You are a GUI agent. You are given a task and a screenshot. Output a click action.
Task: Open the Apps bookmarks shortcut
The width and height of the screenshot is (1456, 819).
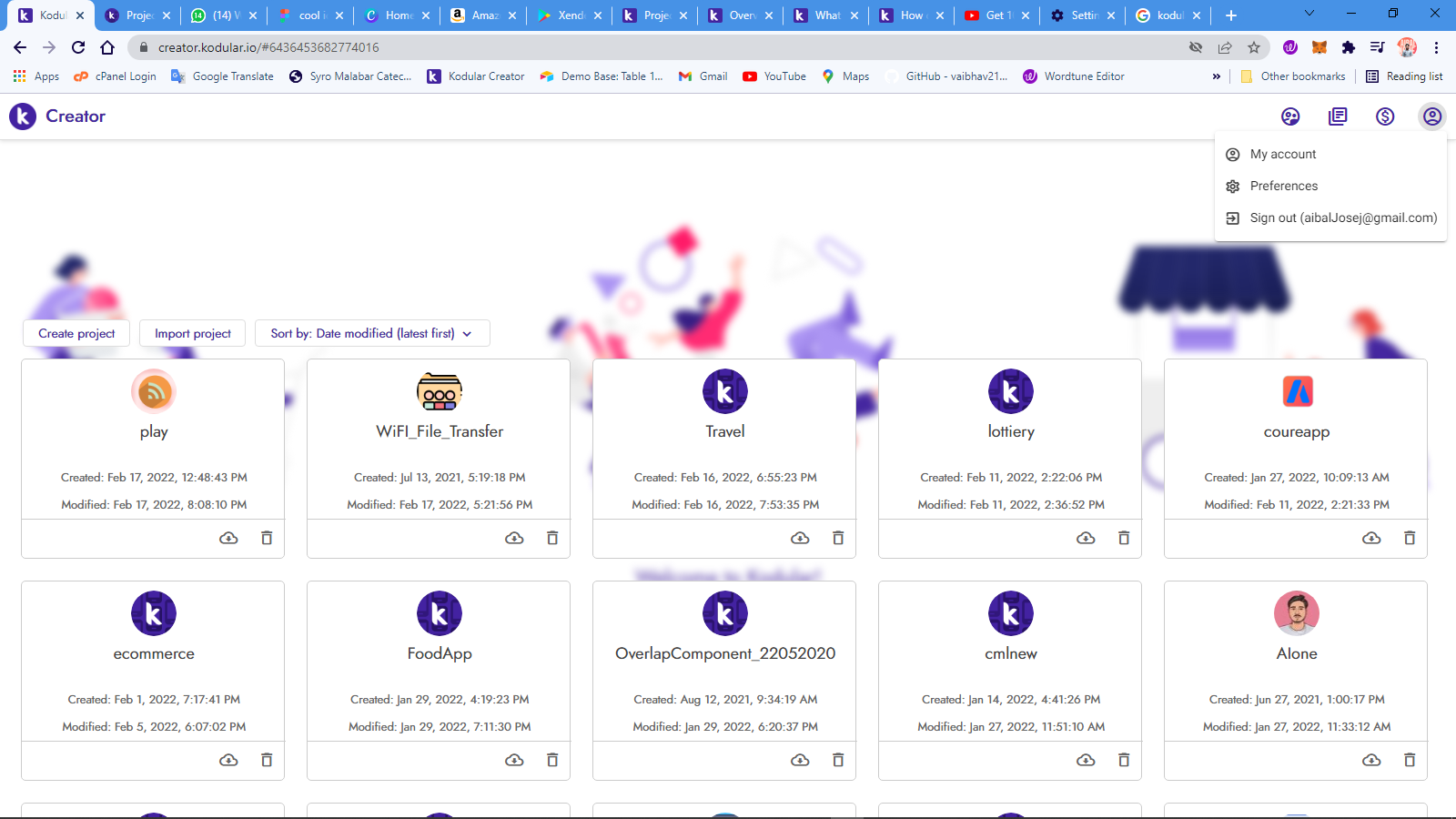(x=36, y=76)
